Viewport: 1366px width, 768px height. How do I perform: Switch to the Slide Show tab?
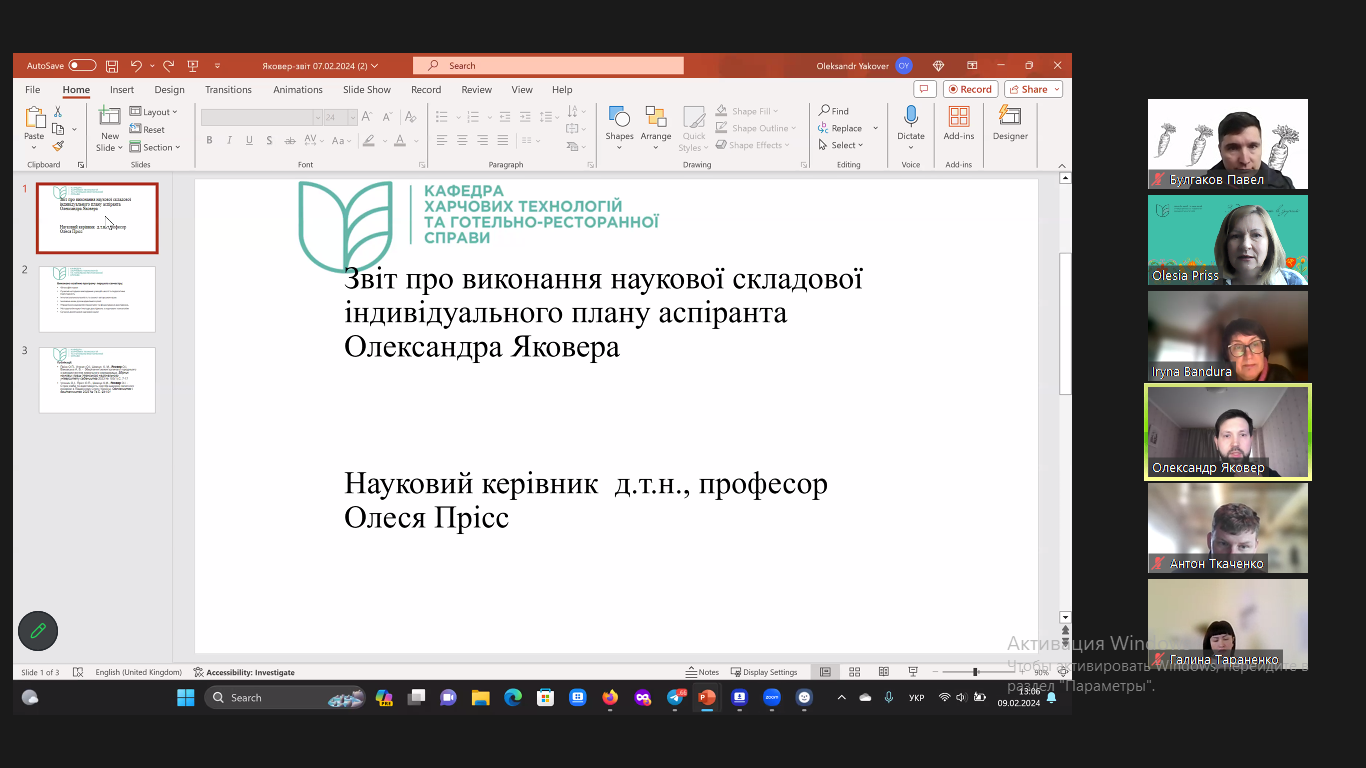367,90
